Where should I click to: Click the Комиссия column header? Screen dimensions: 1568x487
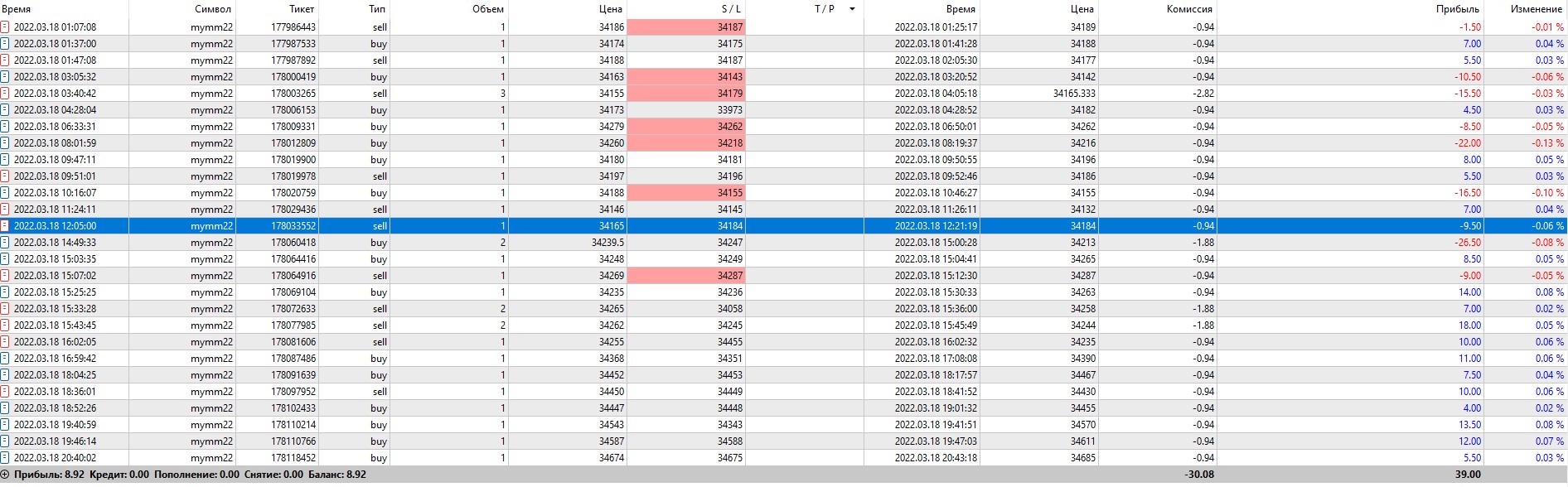coord(1189,9)
